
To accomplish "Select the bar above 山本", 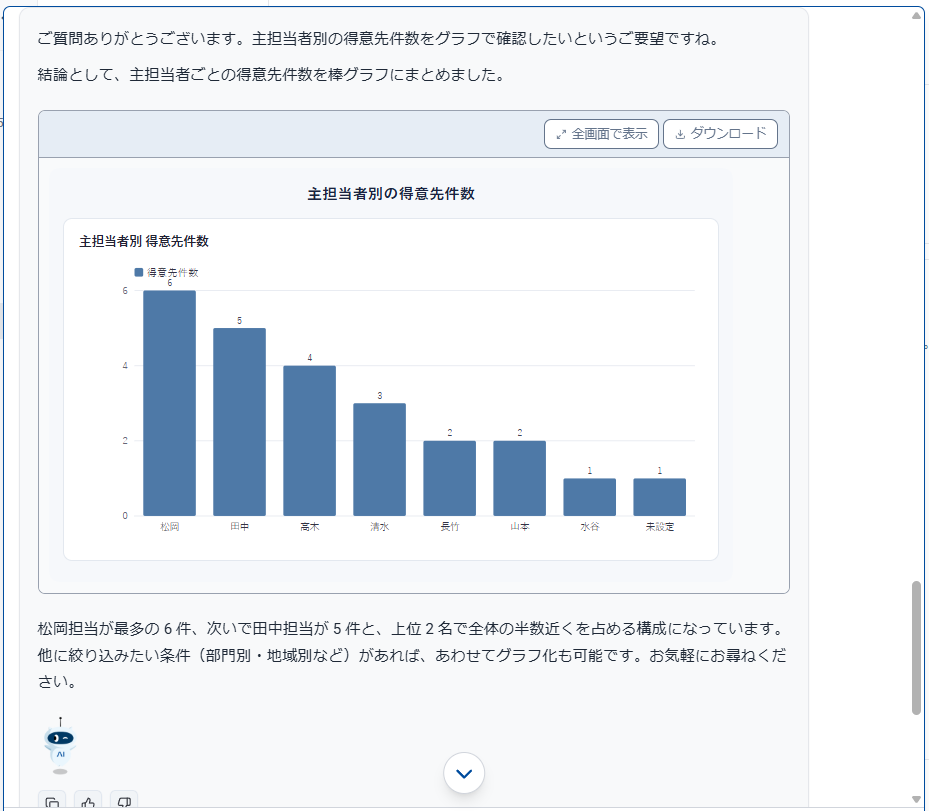I will 520,478.
